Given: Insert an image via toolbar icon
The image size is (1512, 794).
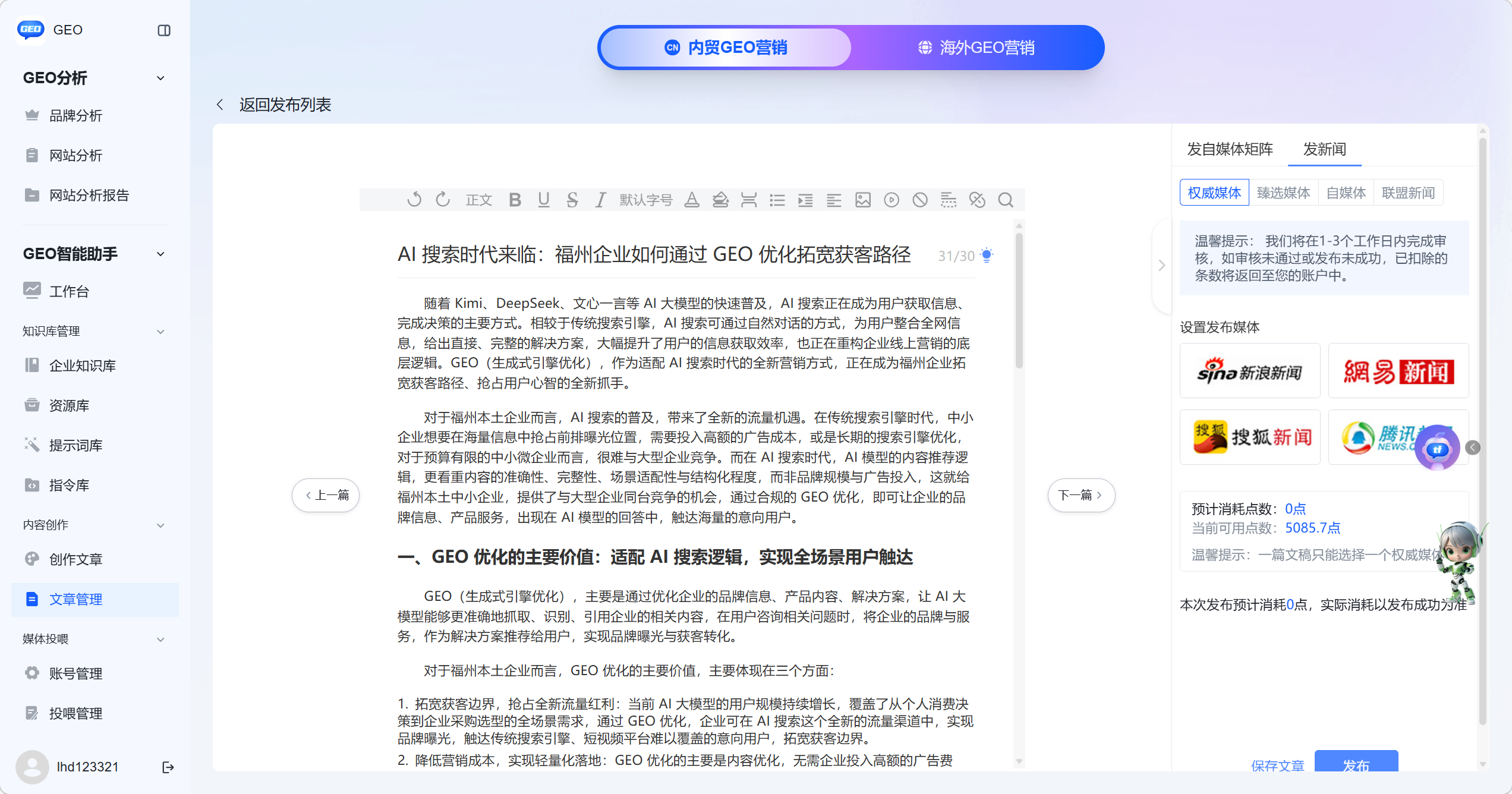Looking at the screenshot, I should tap(862, 200).
